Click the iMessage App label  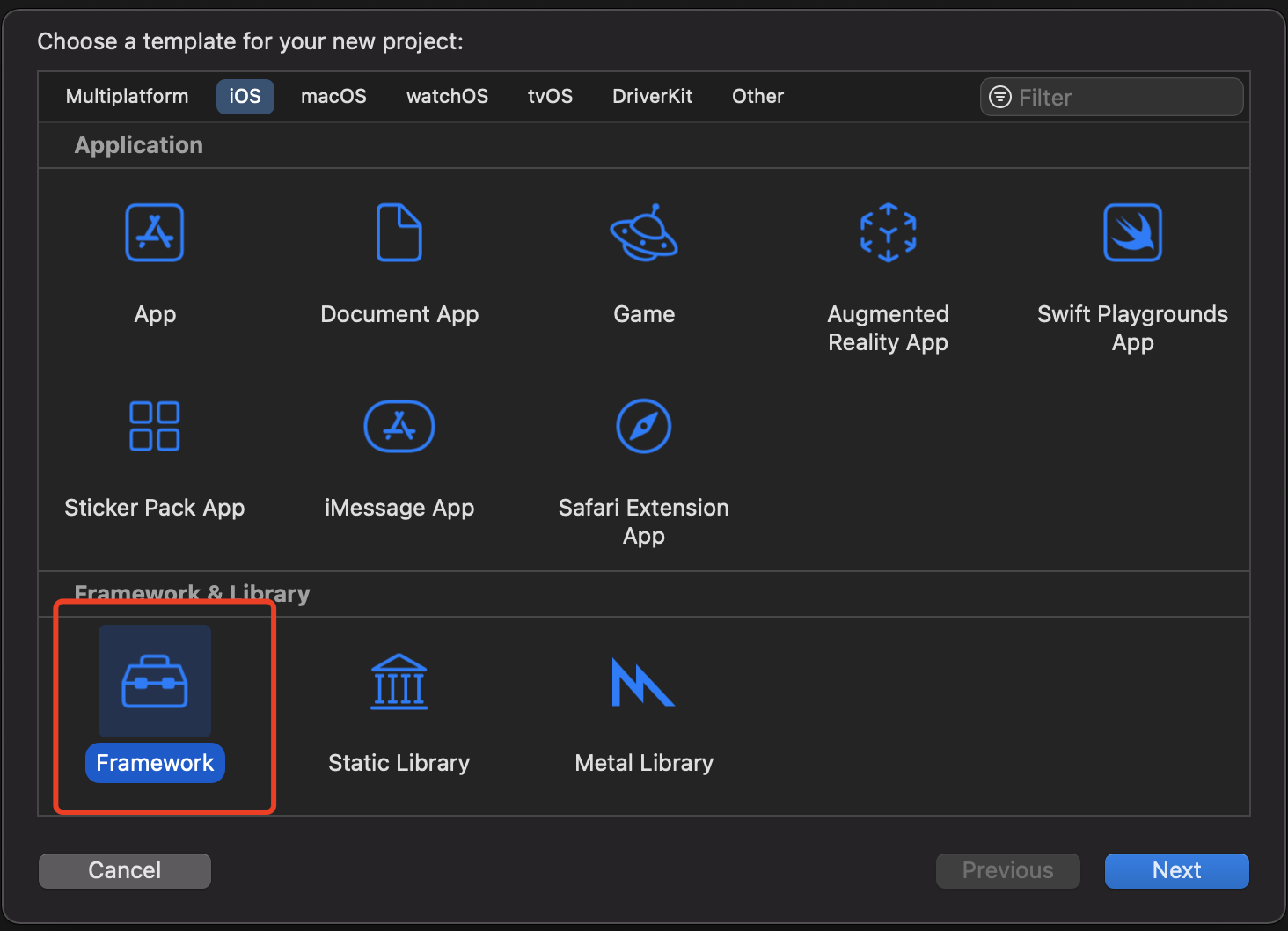coord(399,508)
